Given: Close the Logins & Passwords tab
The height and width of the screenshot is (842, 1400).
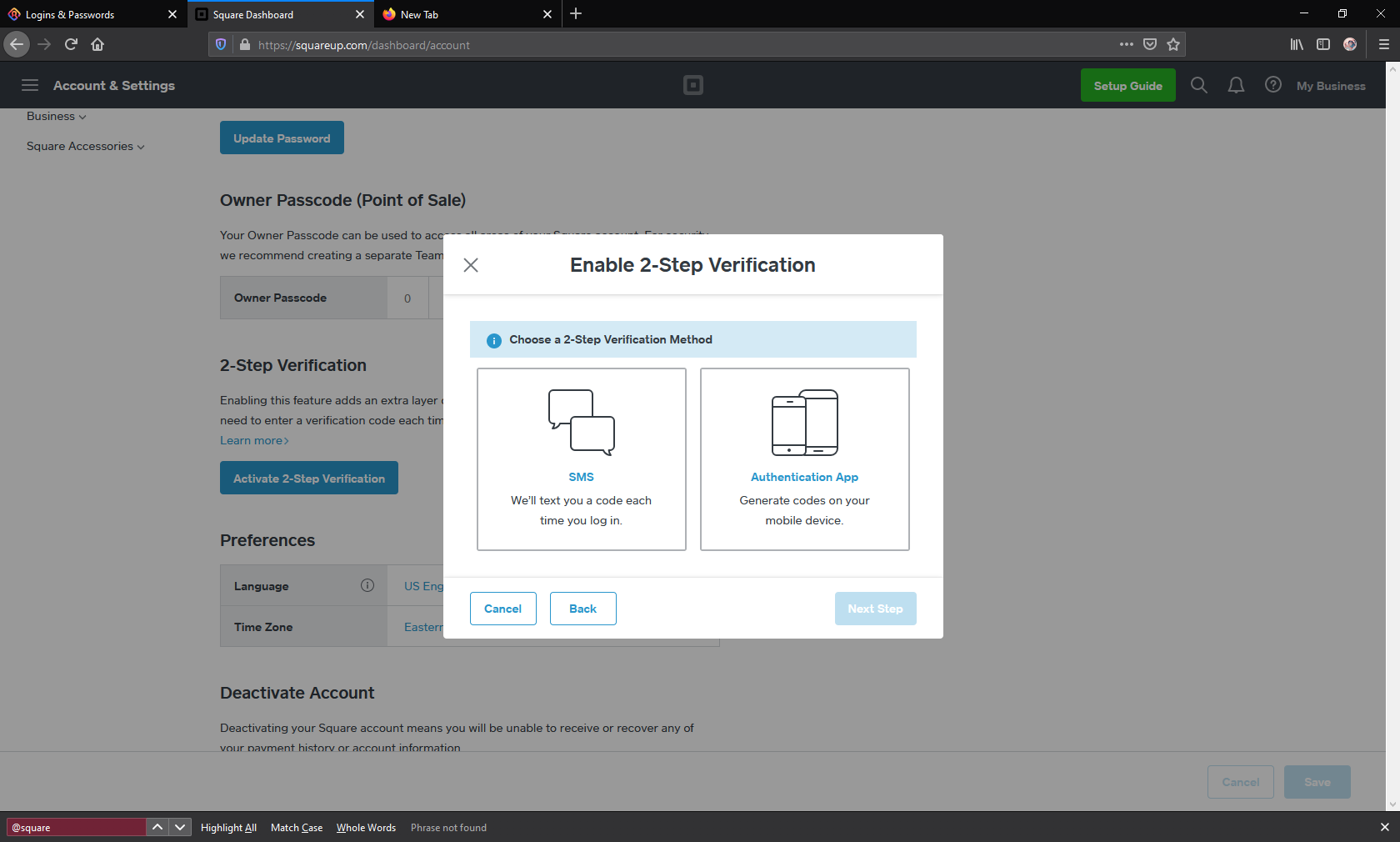Looking at the screenshot, I should (172, 14).
